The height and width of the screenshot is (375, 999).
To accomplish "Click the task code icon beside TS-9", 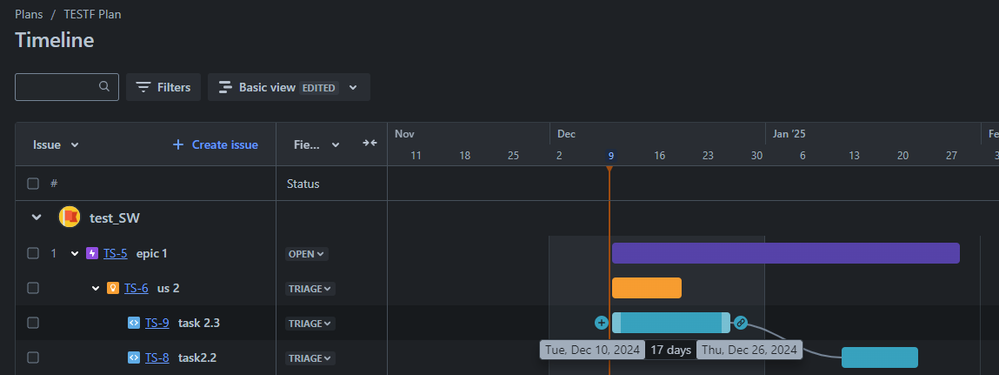I will click(134, 323).
